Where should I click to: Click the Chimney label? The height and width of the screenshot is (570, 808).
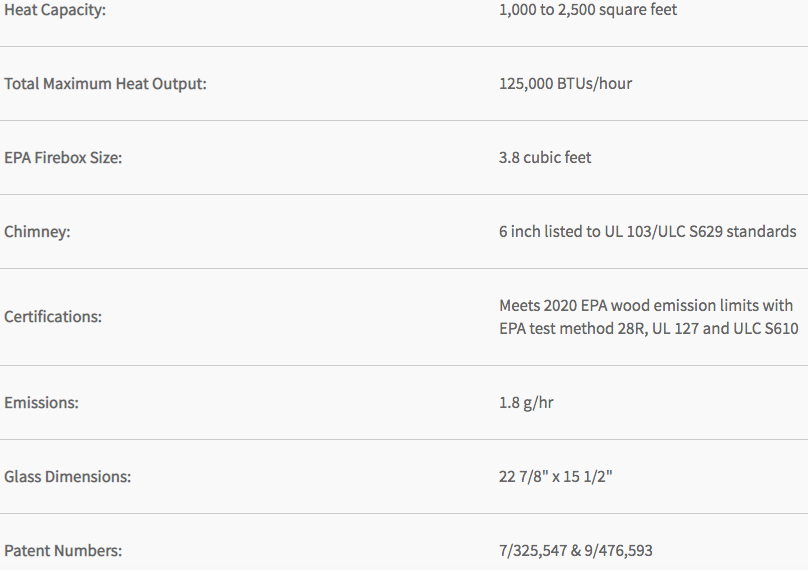38,231
